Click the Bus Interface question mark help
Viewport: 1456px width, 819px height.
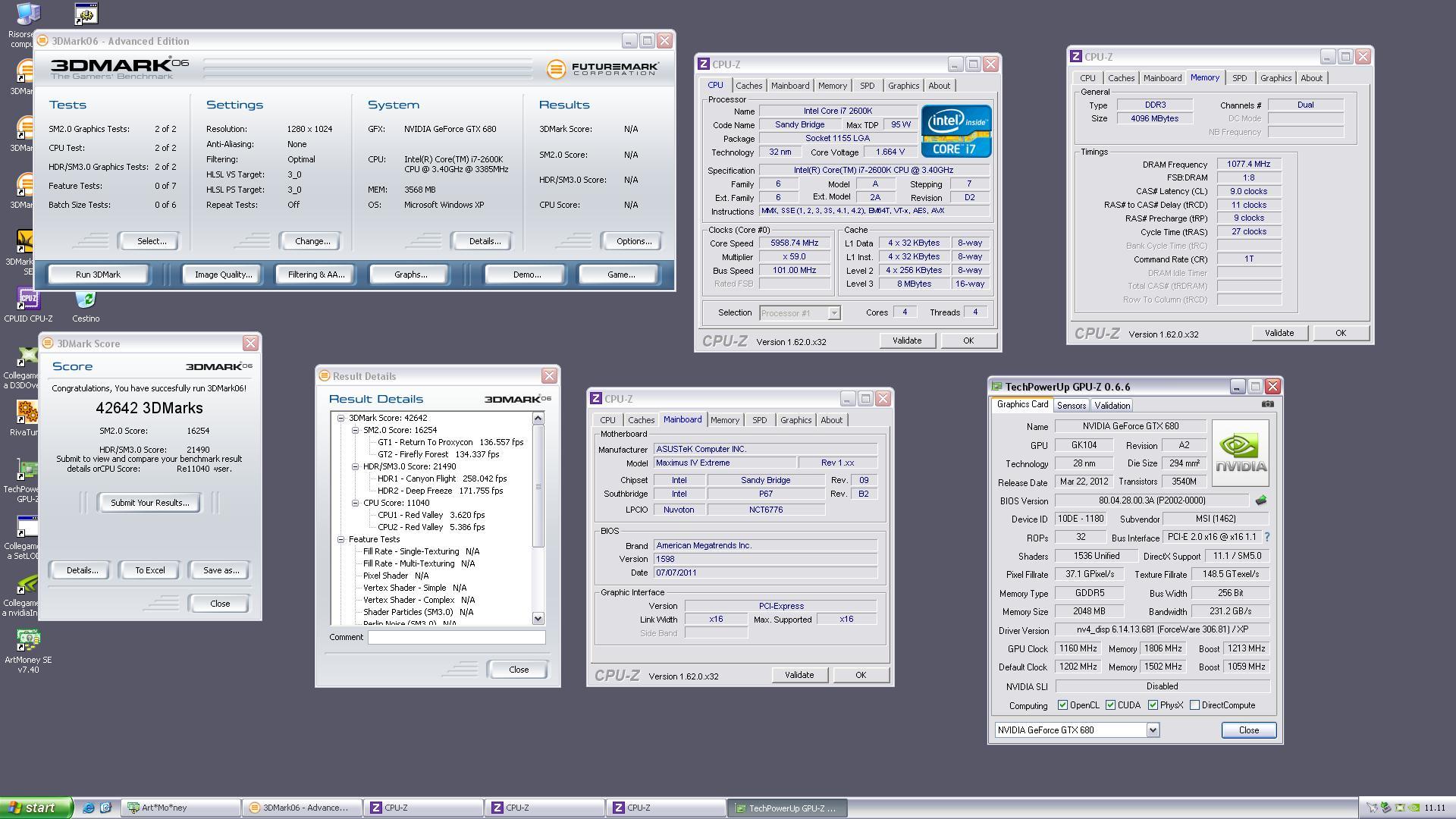click(1266, 537)
